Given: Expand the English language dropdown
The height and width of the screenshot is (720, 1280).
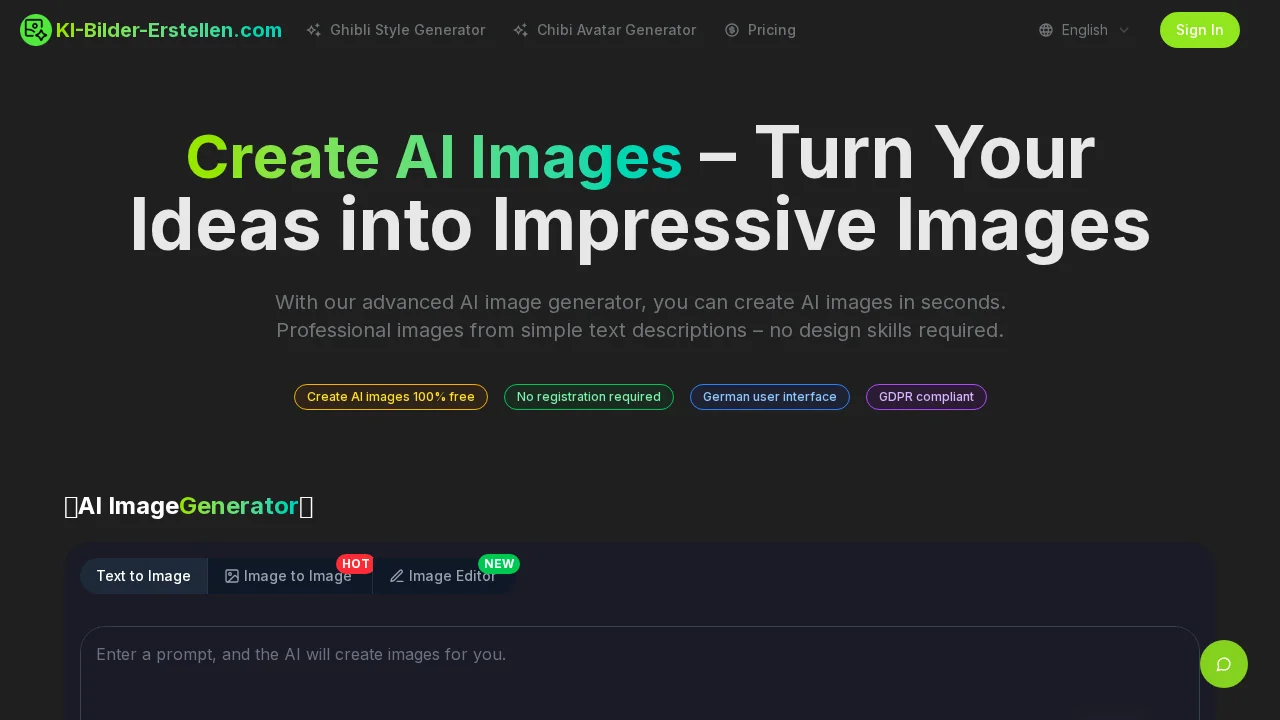Looking at the screenshot, I should click(x=1084, y=30).
